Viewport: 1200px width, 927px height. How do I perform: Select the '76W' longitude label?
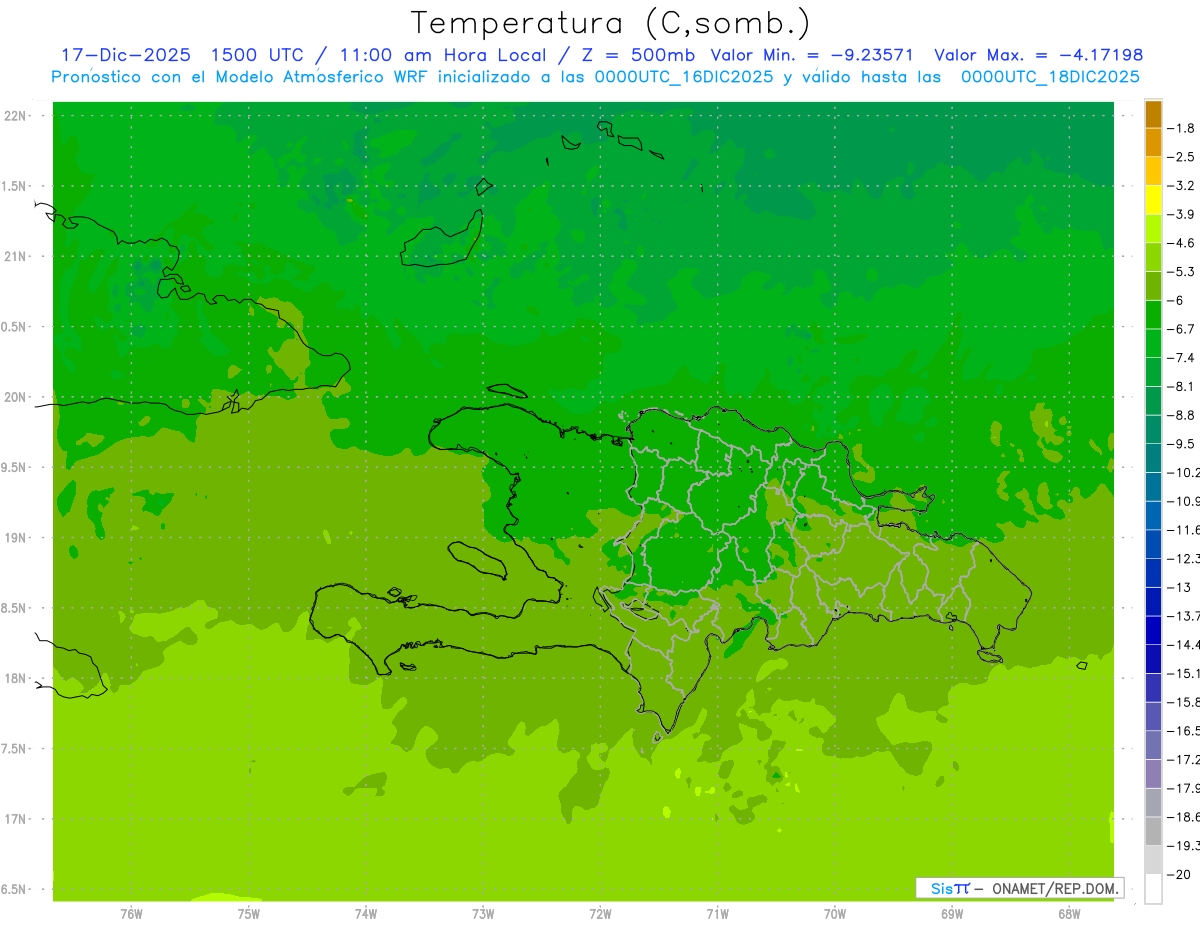coord(131,914)
